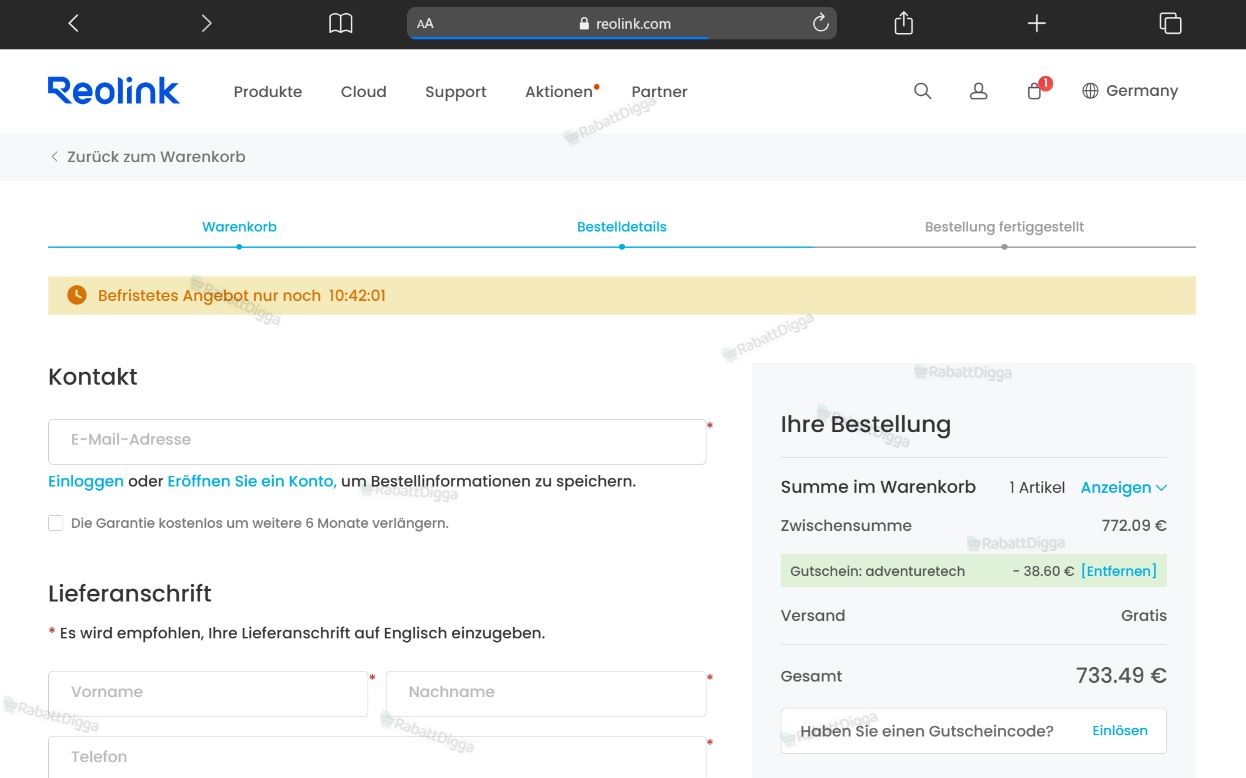The height and width of the screenshot is (778, 1246).
Task: Open the Partner menu
Action: click(659, 92)
